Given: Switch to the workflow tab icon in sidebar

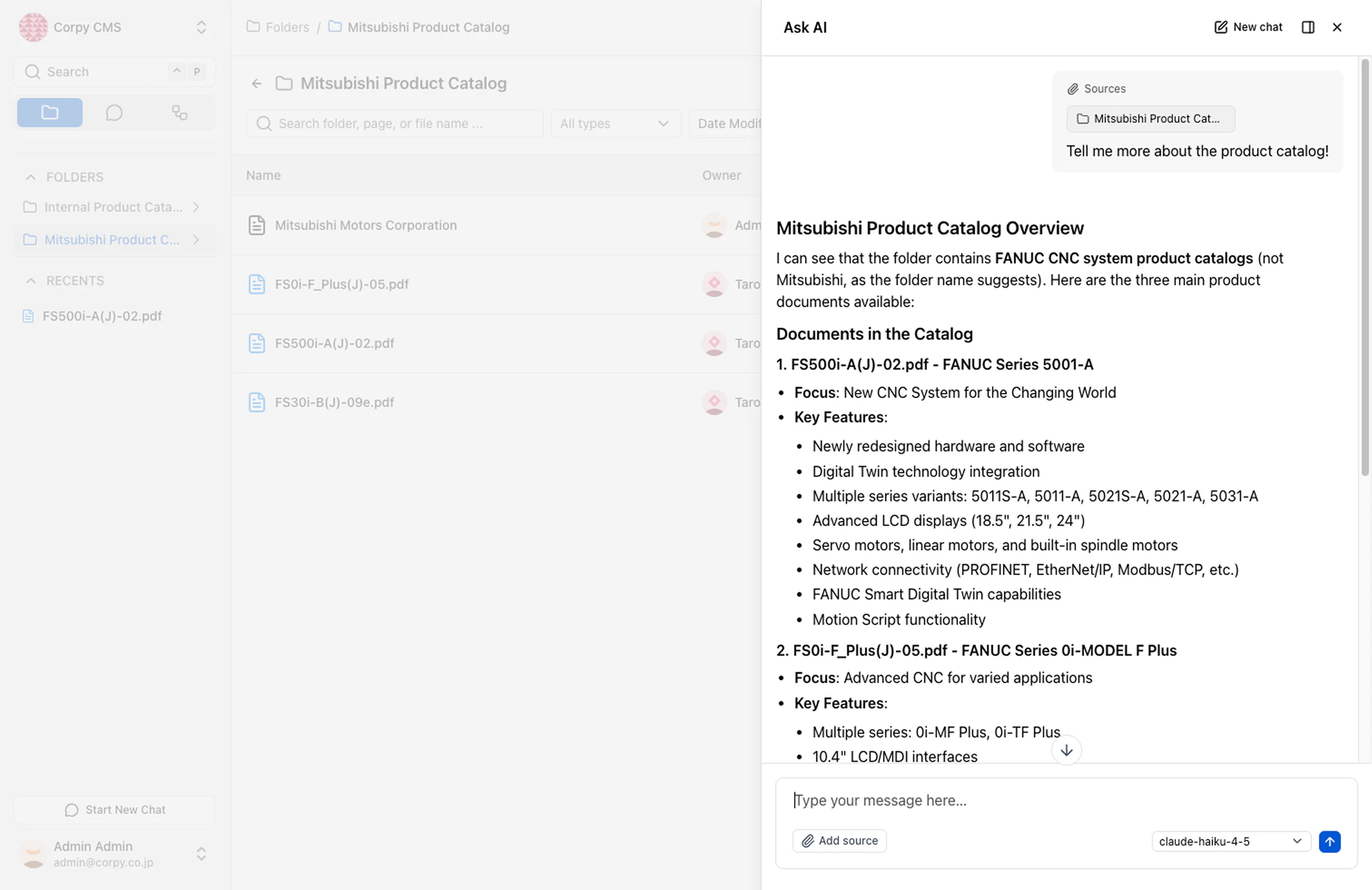Looking at the screenshot, I should click(x=179, y=113).
